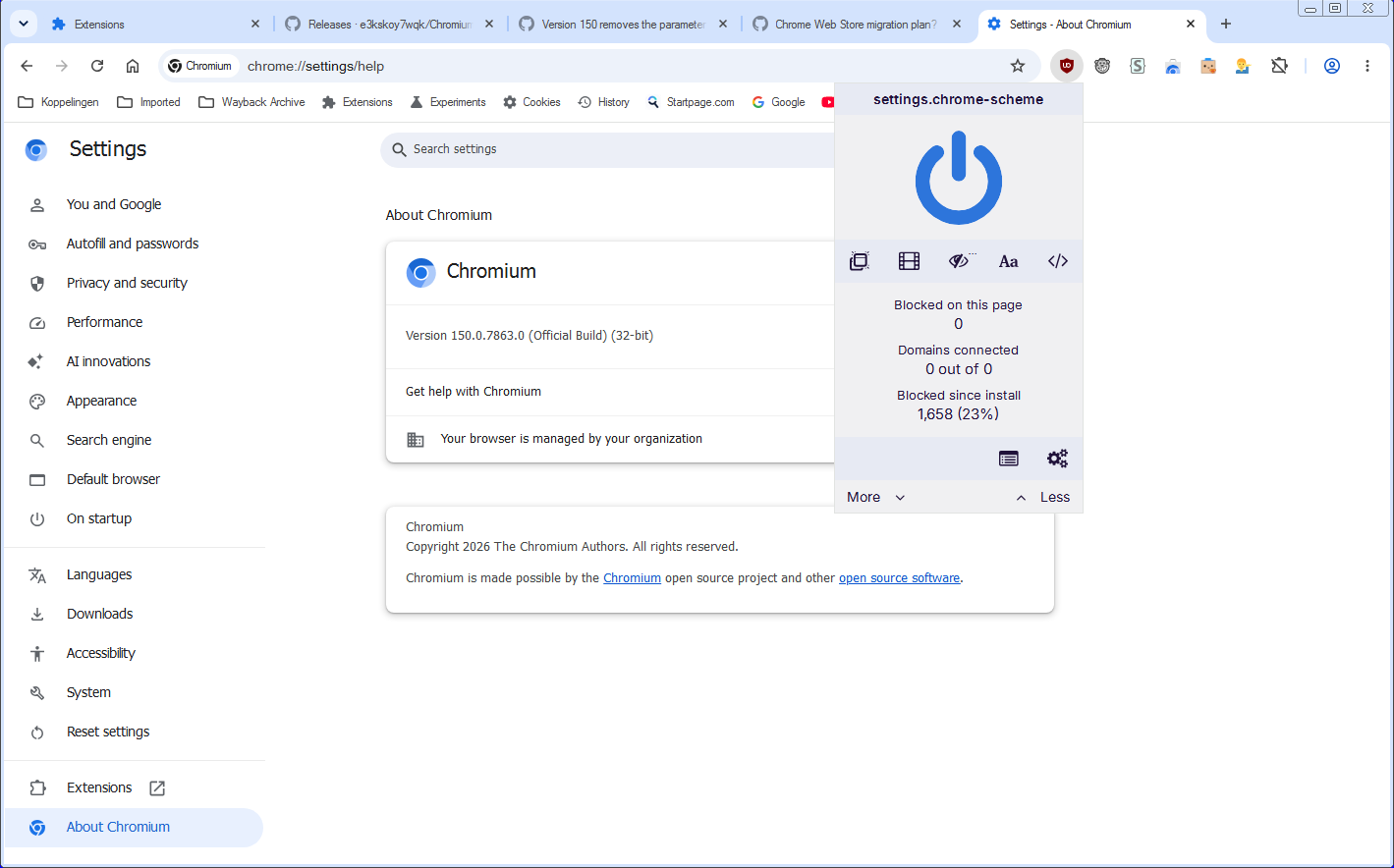This screenshot has width=1394, height=868.
Task: Go to home page icon
Action: (133, 66)
